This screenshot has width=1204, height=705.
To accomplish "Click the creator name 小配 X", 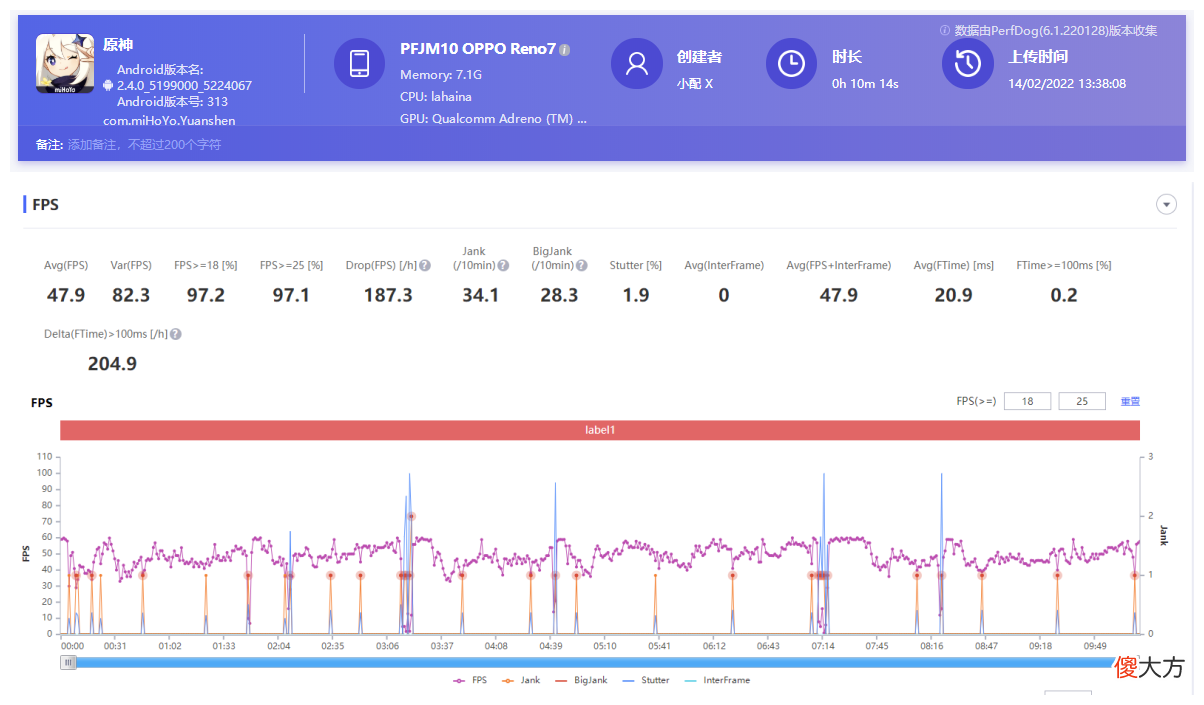I will tap(695, 83).
